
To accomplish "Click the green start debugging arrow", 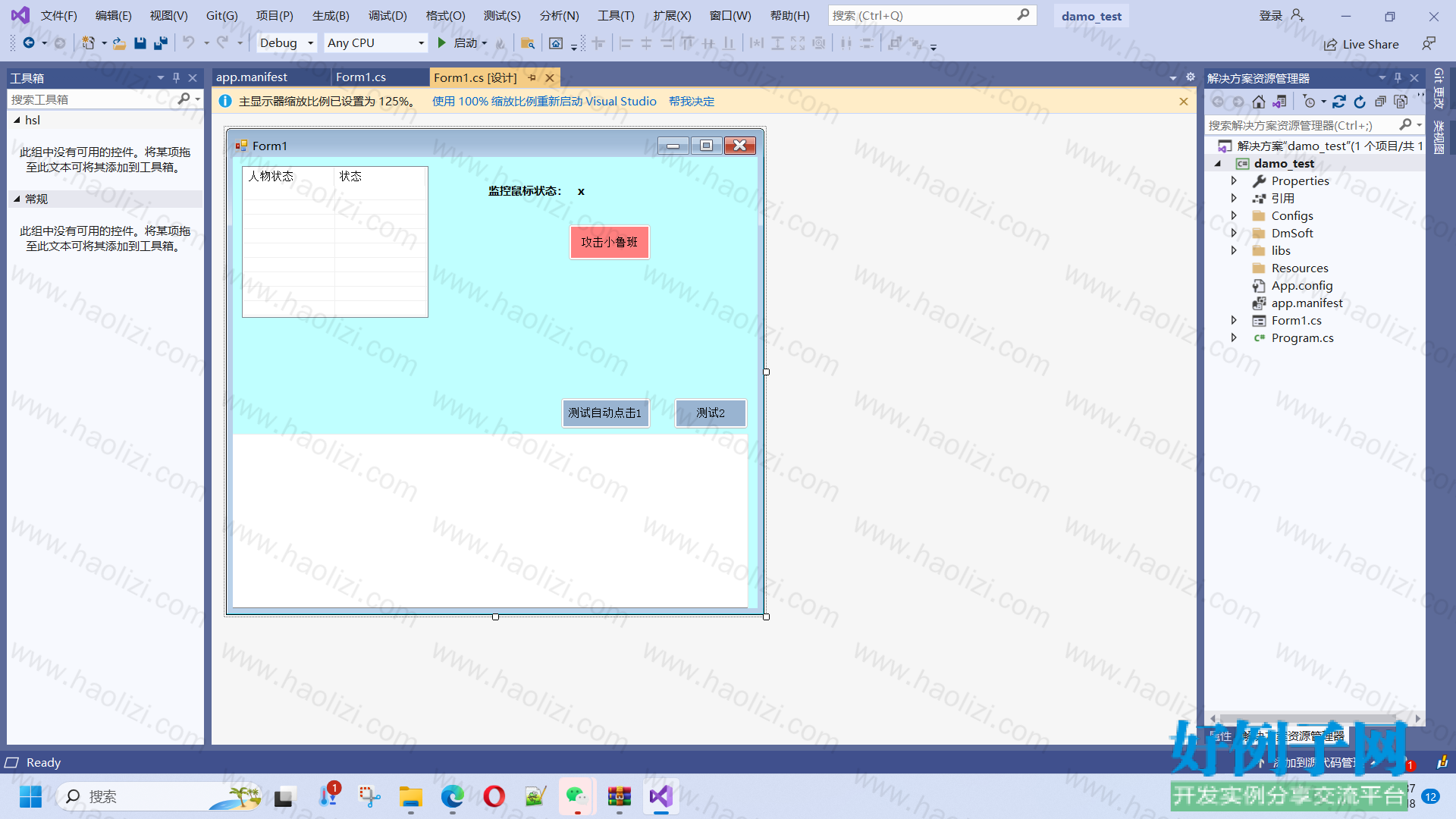I will [x=441, y=43].
